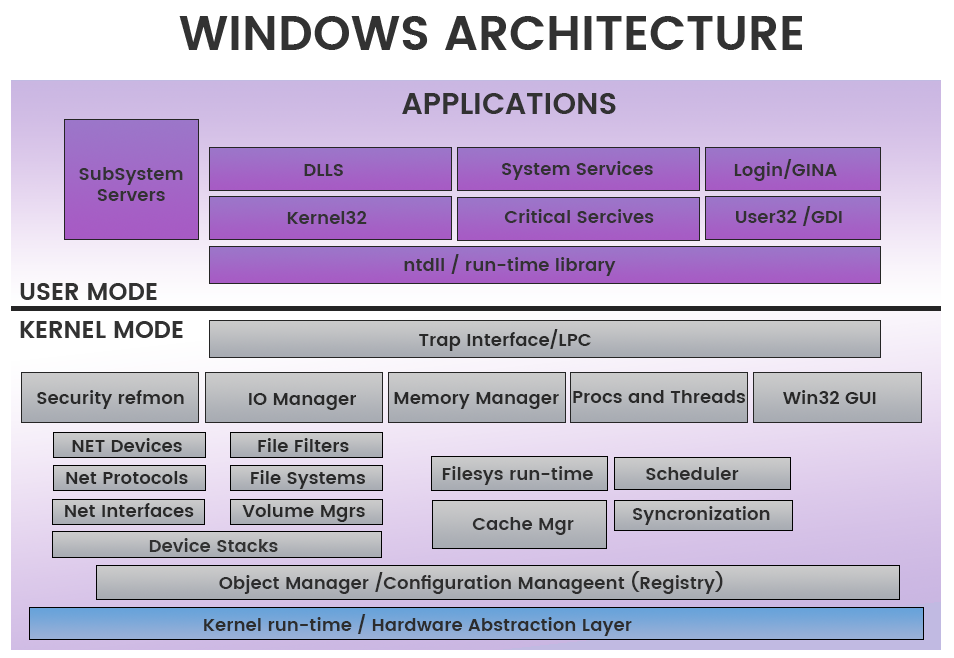This screenshot has width=954, height=658.
Task: Select the DLLS block
Action: point(331,169)
